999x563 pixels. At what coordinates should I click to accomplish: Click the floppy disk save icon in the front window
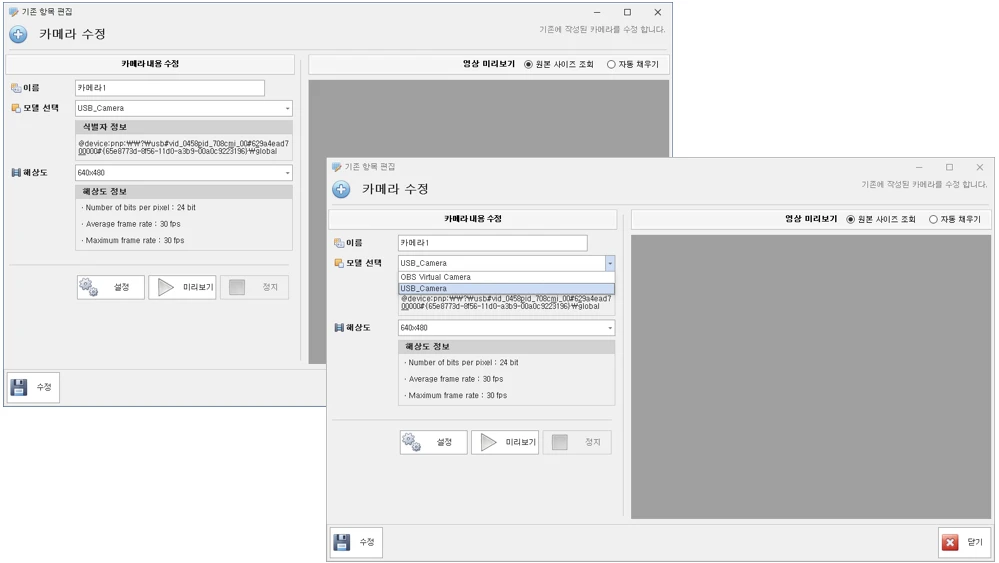pyautogui.click(x=342, y=542)
